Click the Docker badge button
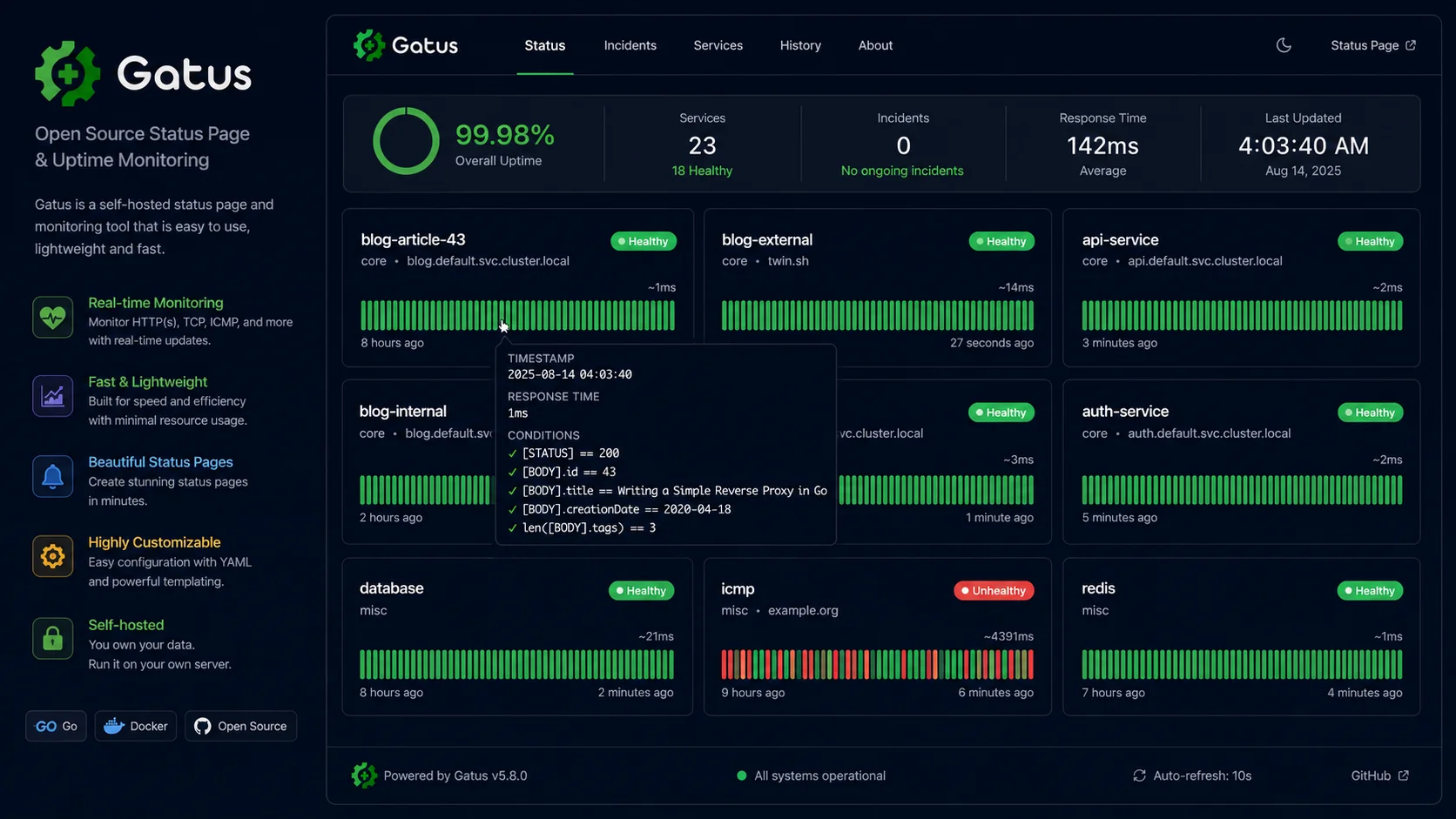 (x=136, y=726)
